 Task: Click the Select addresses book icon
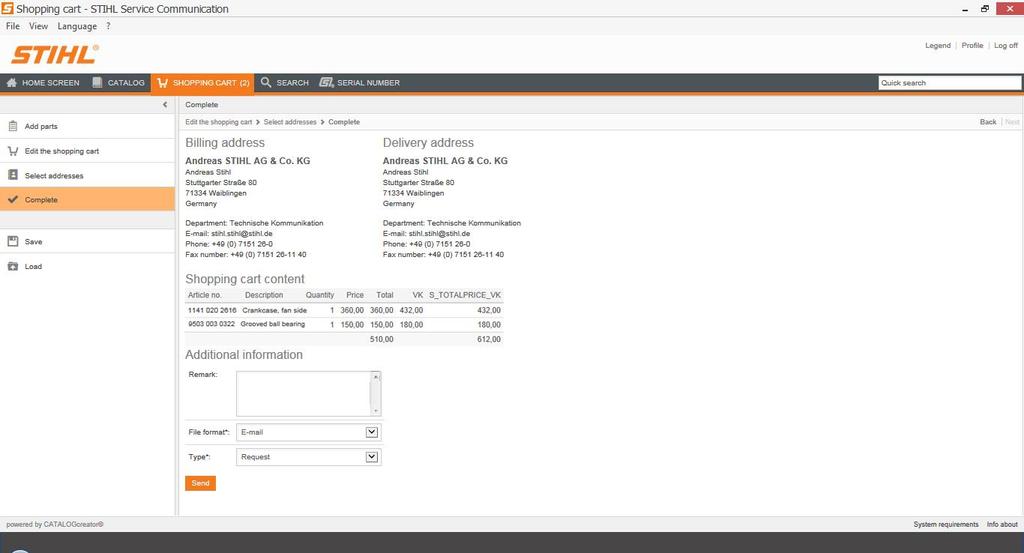coord(12,175)
